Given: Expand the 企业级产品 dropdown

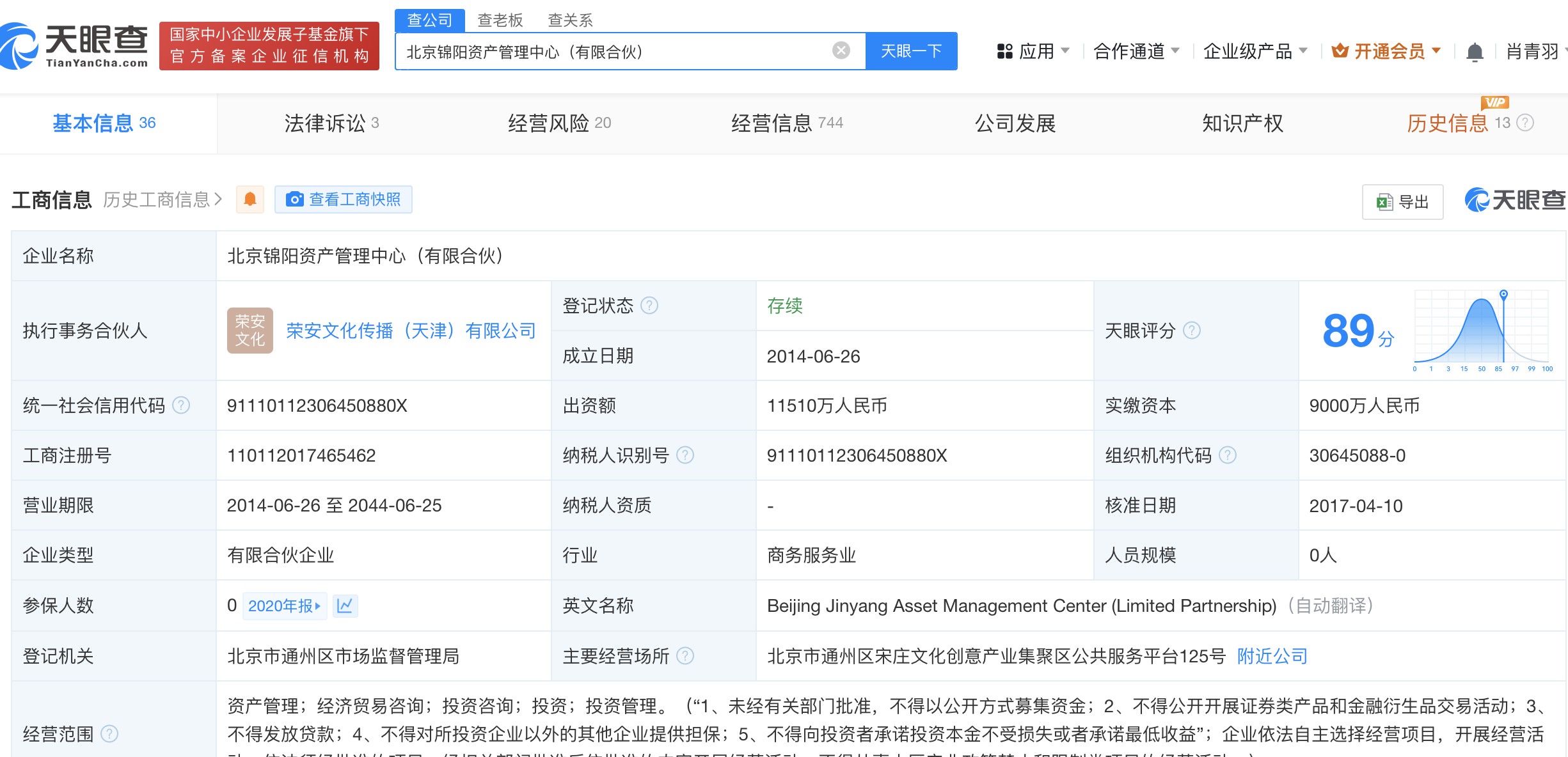Looking at the screenshot, I should (x=1256, y=51).
